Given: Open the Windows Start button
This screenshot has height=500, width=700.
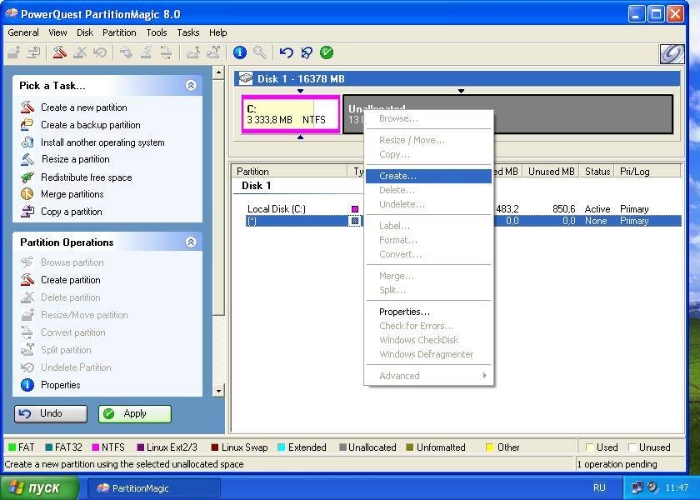Looking at the screenshot, I should click(x=37, y=488).
